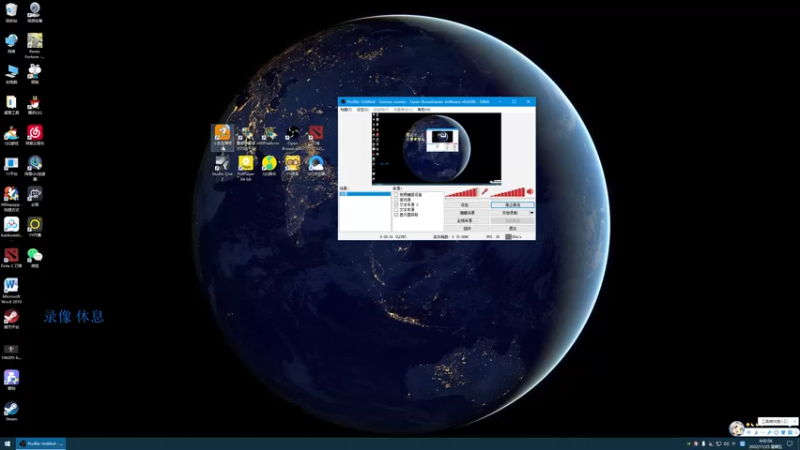Screen dimensions: 800x450
Task: Adjust the microphone volume meter in OBS
Action: pos(462,192)
